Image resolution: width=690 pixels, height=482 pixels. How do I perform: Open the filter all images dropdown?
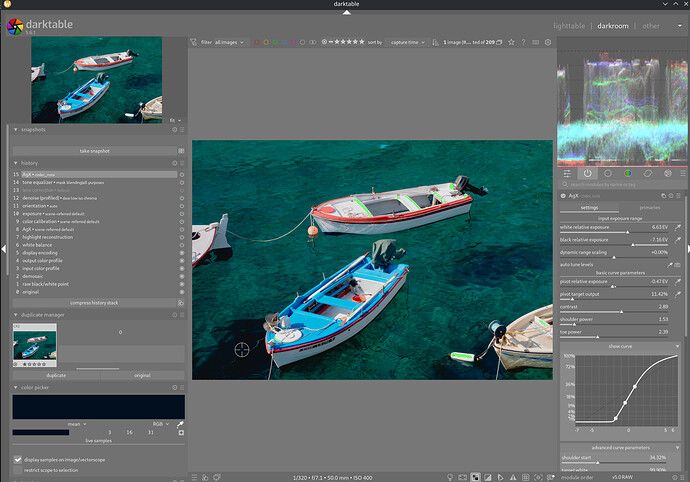coord(229,42)
